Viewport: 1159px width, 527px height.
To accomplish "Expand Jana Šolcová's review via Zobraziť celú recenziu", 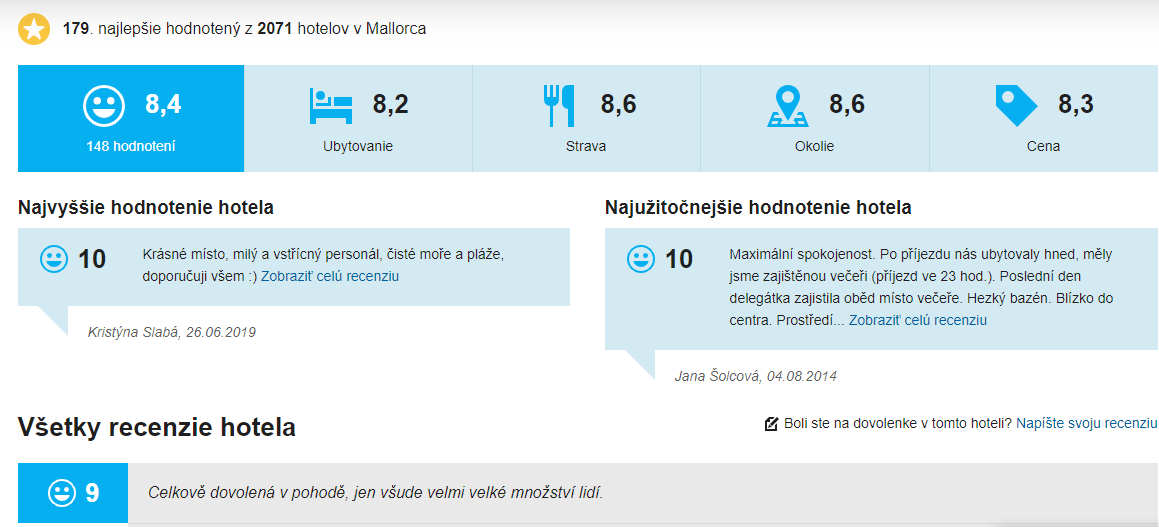I will coord(918,320).
